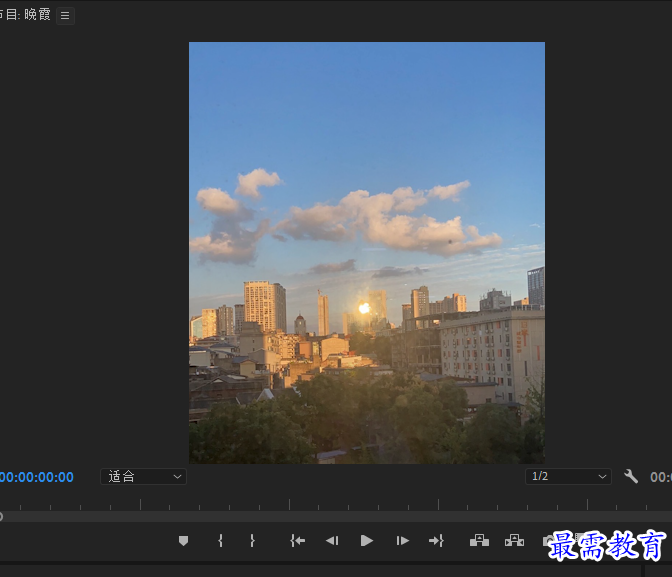
Task: Click the Mark In button
Action: [x=220, y=541]
